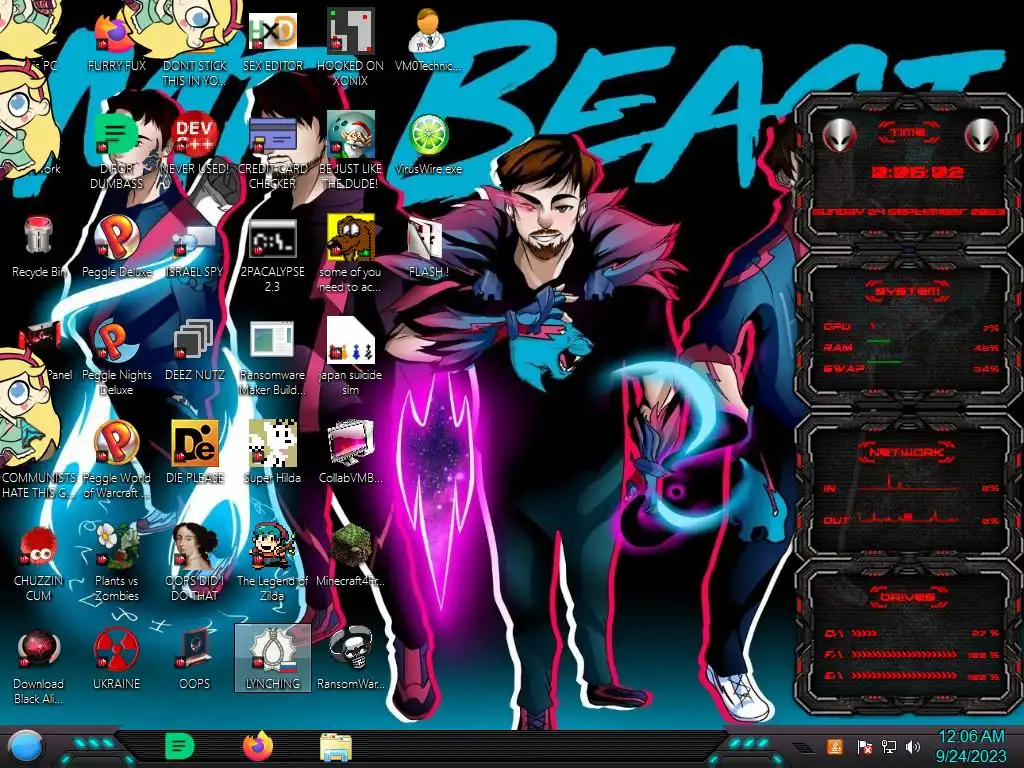This screenshot has height=768, width=1024.
Task: Open the dog icon labeled some of you need to ac...
Action: (350, 255)
